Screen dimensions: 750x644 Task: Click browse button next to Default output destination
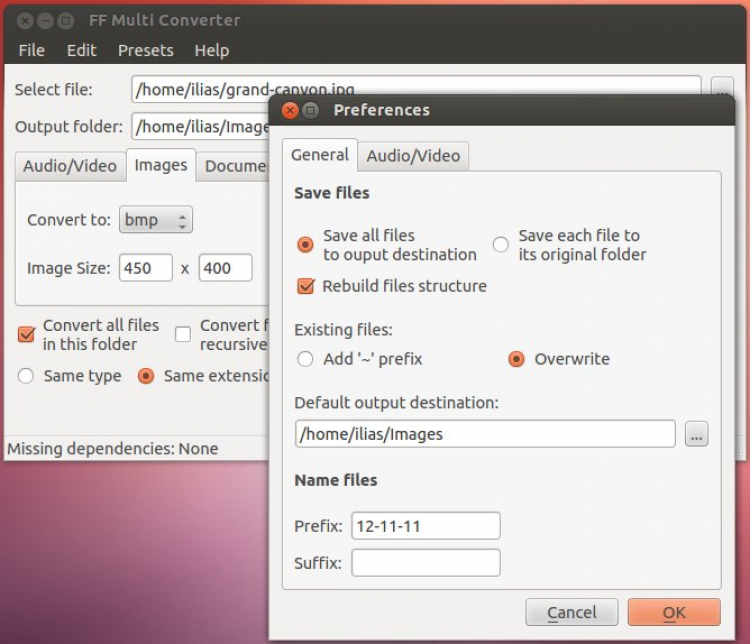pos(696,434)
